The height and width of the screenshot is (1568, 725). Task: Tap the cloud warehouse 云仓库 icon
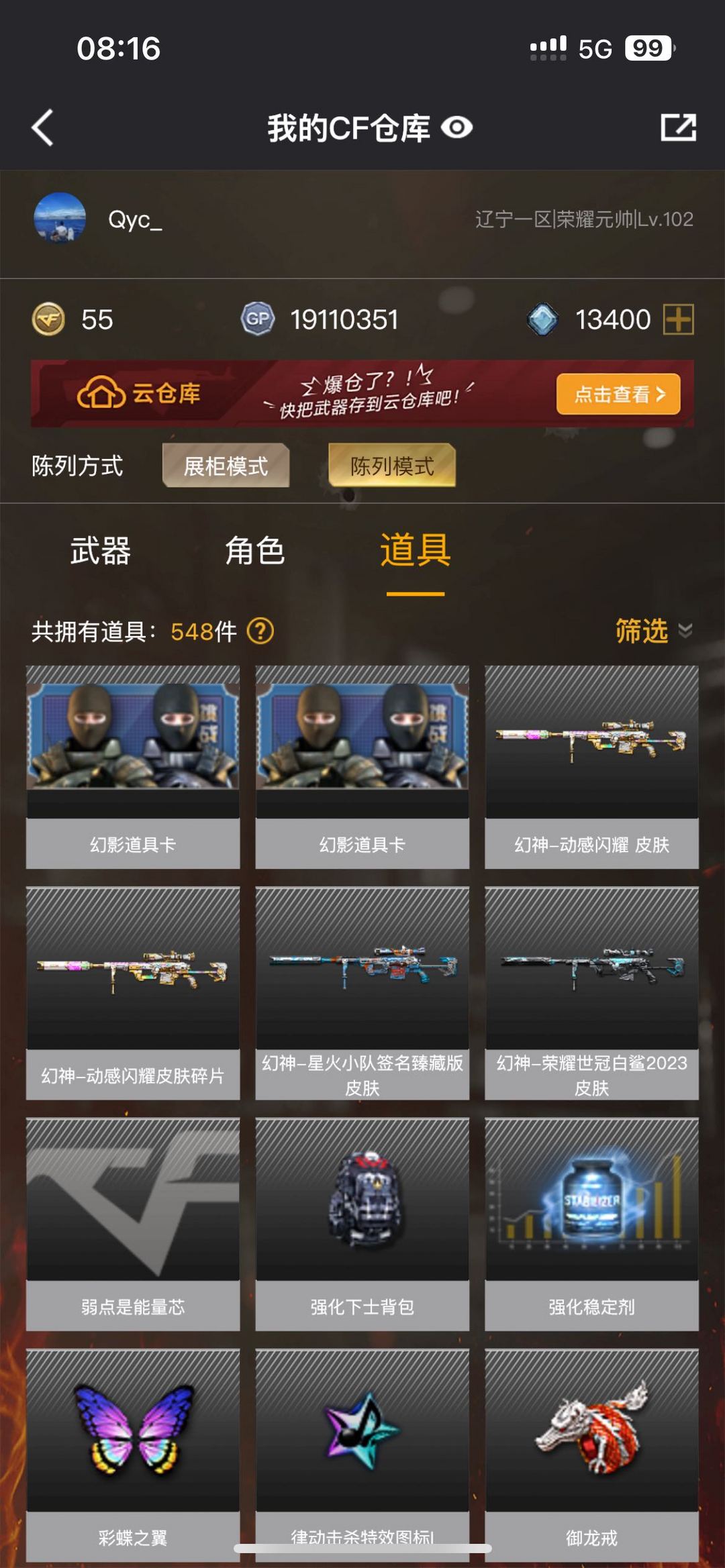tap(101, 393)
